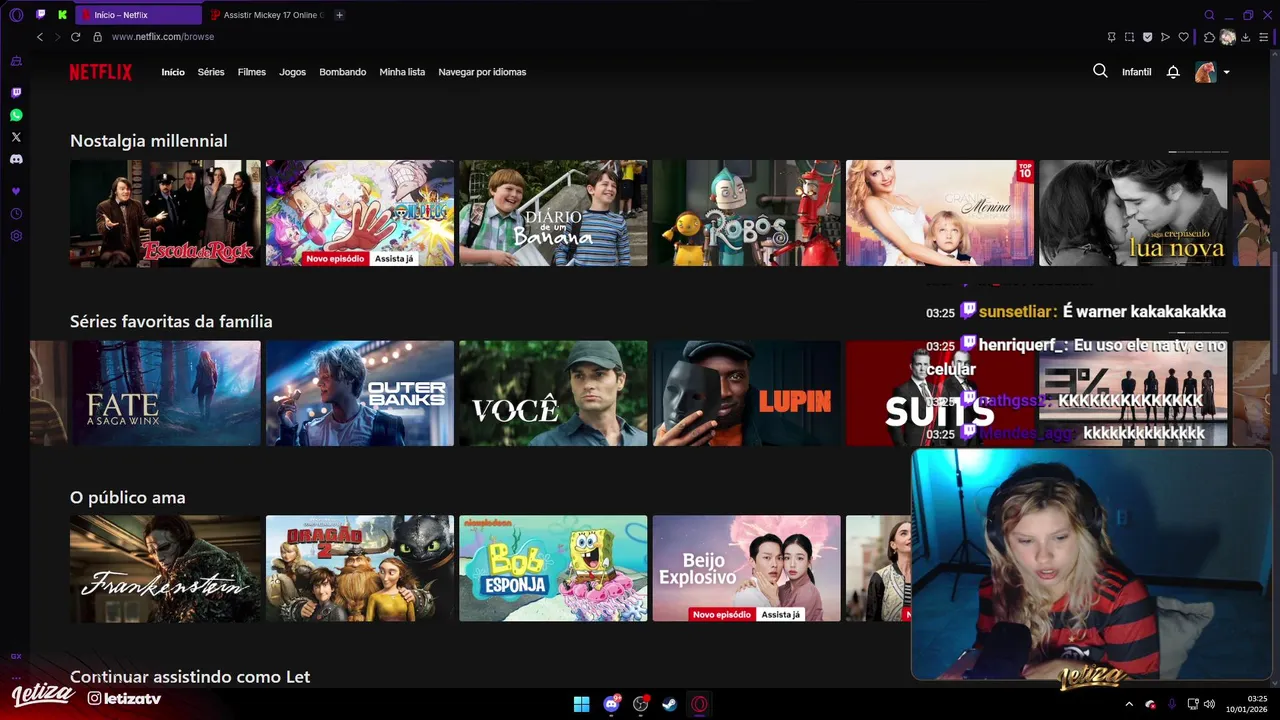Image resolution: width=1280 pixels, height=720 pixels.
Task: Open OBS Studio from the taskbar
Action: (641, 704)
